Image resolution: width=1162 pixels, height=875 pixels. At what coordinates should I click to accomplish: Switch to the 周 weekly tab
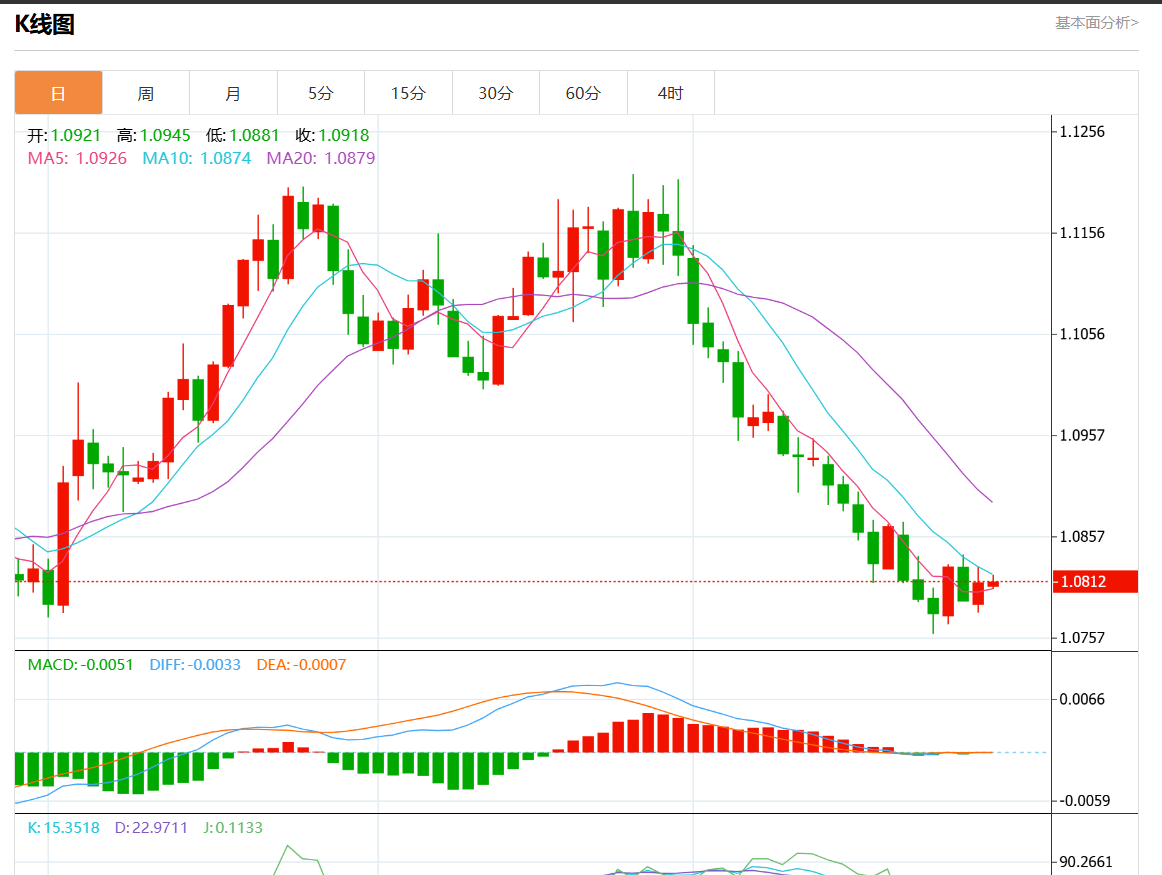coord(146,93)
